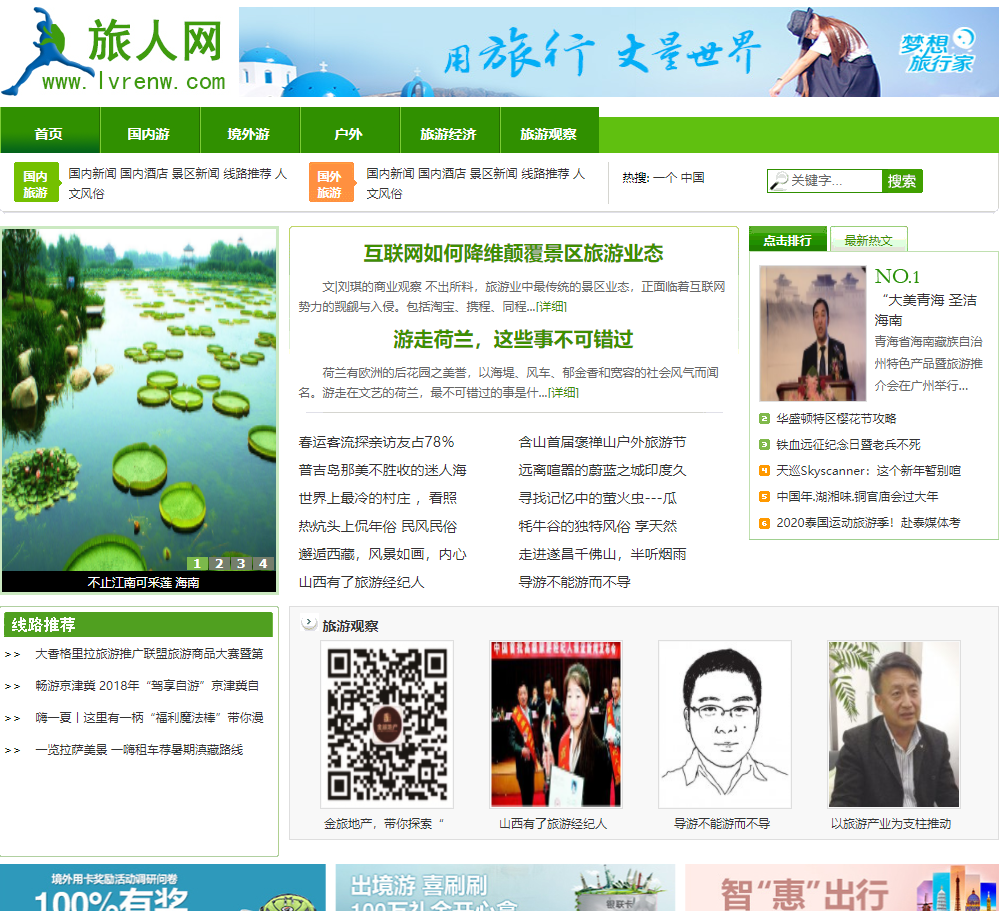
Task: Click the QR code image
Action: click(x=387, y=724)
